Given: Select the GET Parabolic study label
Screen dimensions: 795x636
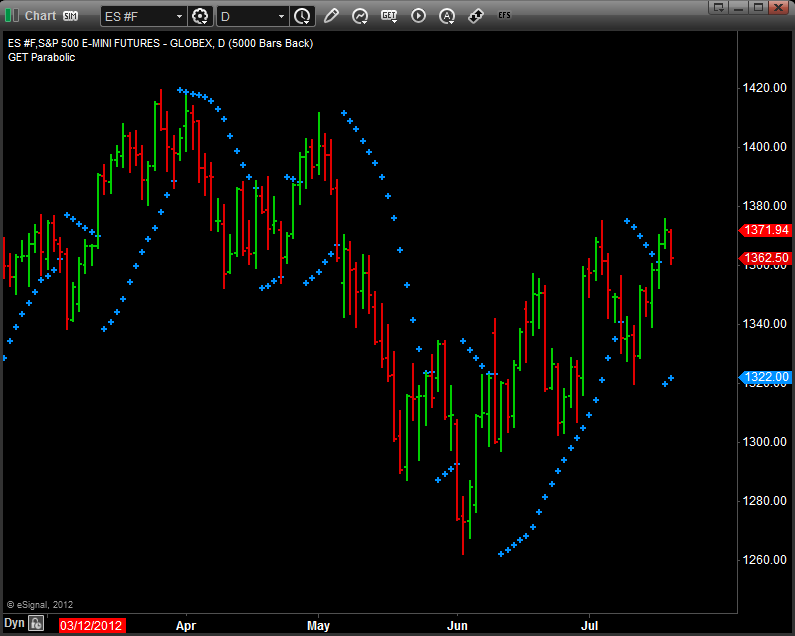Looking at the screenshot, I should 42,57.
